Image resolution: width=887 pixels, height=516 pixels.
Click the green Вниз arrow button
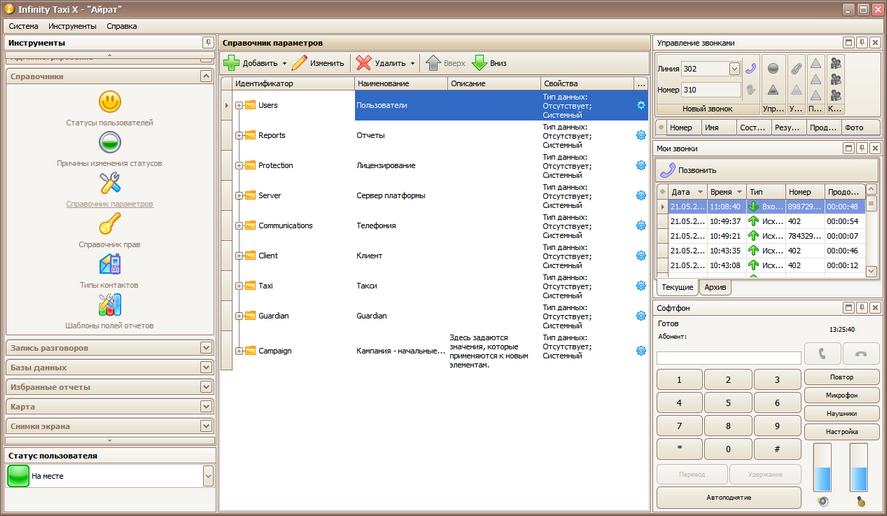point(489,63)
